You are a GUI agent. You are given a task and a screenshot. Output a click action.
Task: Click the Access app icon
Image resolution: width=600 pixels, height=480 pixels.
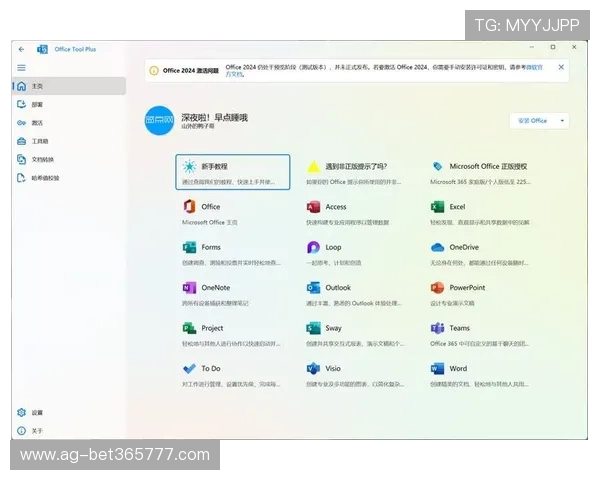click(x=313, y=207)
